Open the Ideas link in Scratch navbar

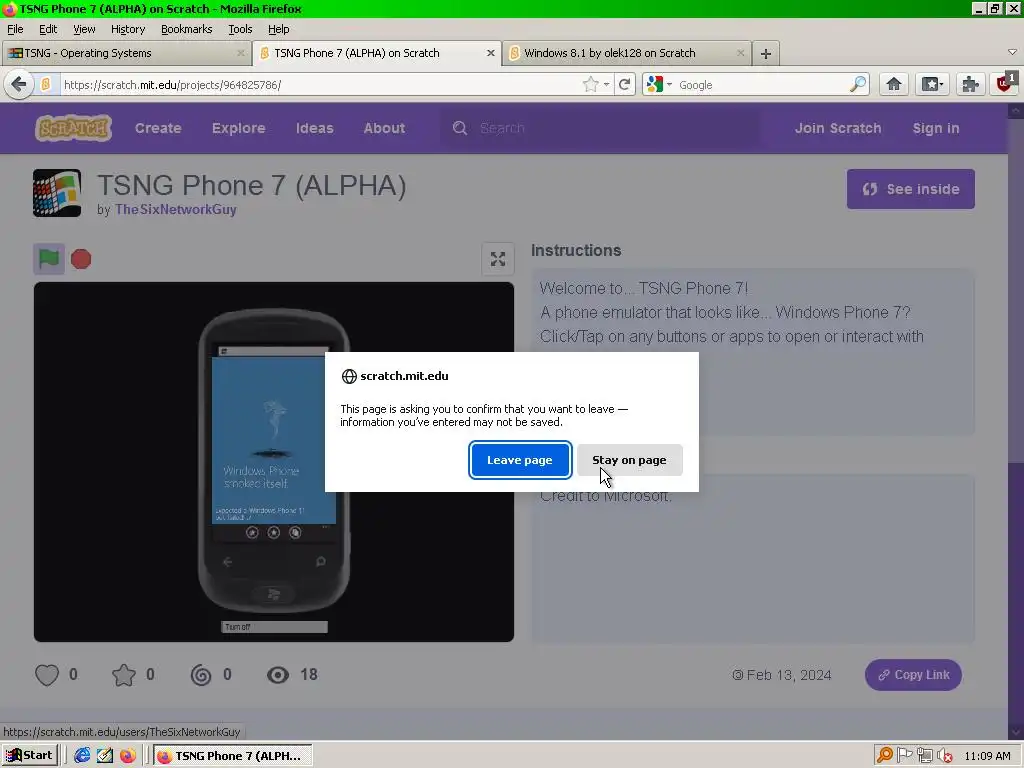[314, 128]
